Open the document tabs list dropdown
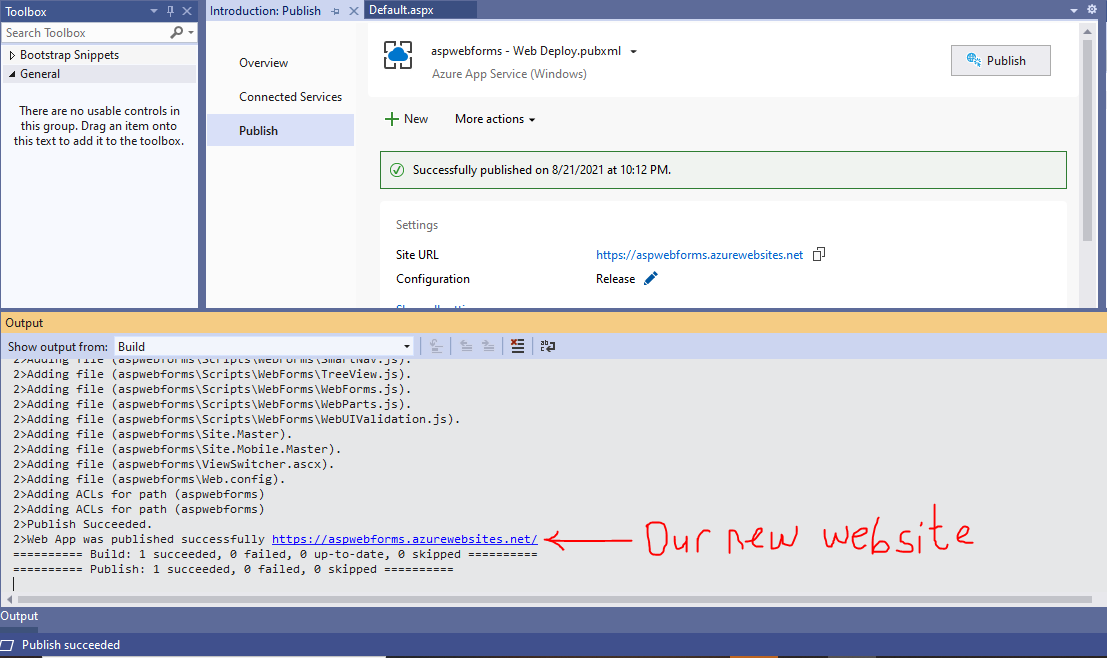The width and height of the screenshot is (1107, 658). point(1074,10)
